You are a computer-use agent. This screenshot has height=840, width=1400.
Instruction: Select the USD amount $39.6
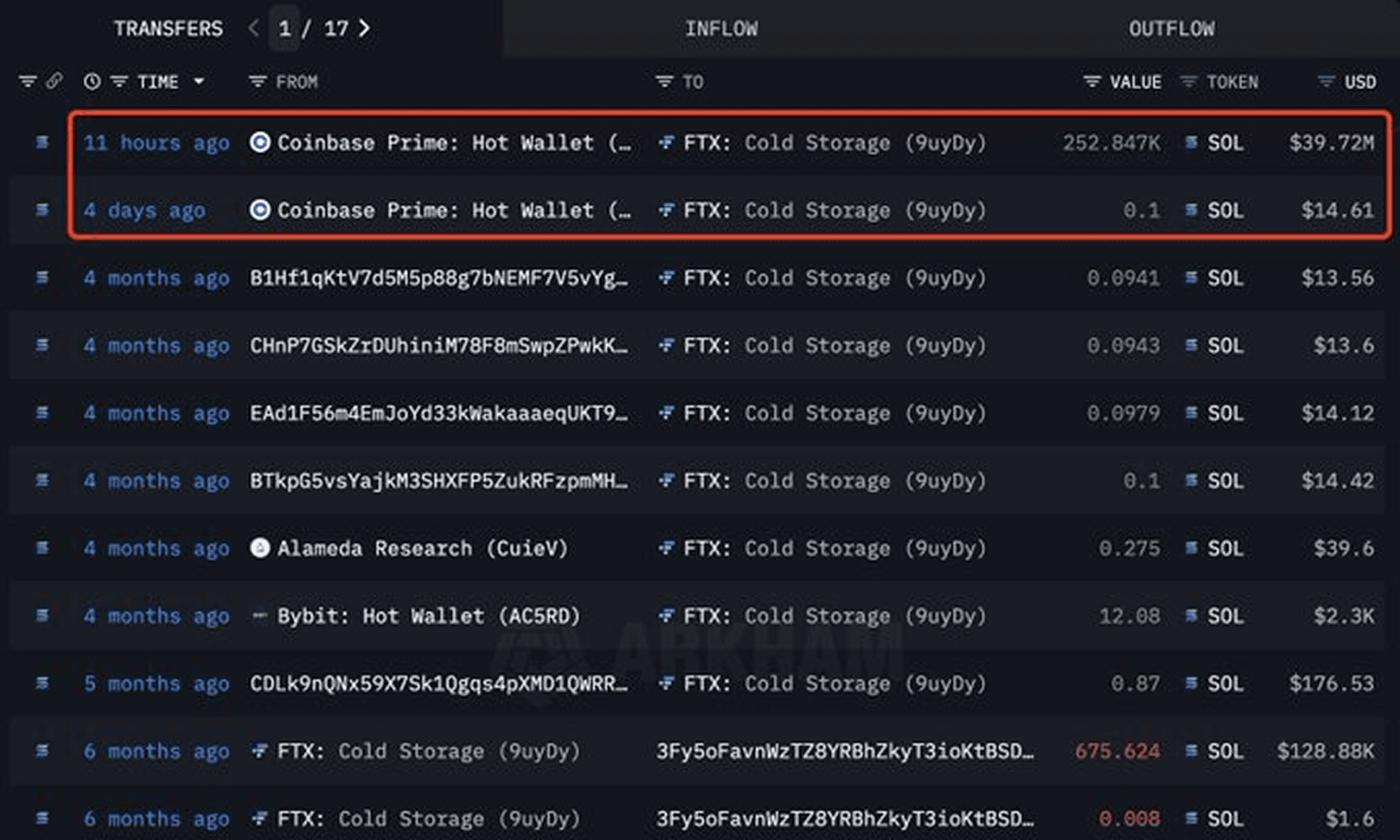coord(1344,548)
